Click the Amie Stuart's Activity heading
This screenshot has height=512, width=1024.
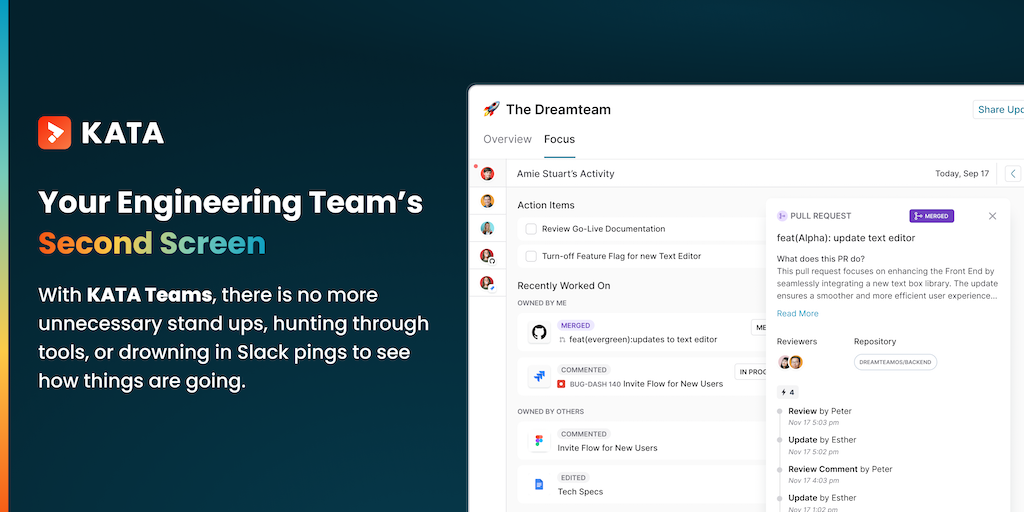click(566, 174)
